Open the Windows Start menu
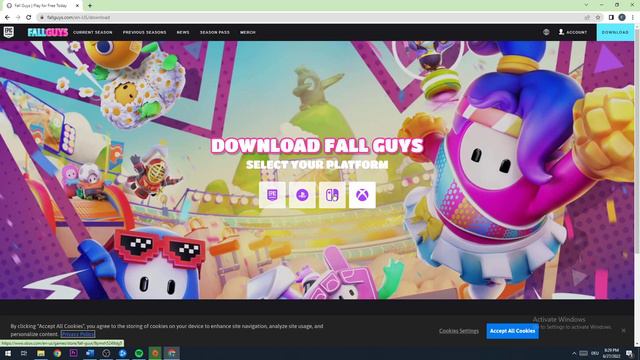Image resolution: width=640 pixels, height=360 pixels. click(8, 353)
